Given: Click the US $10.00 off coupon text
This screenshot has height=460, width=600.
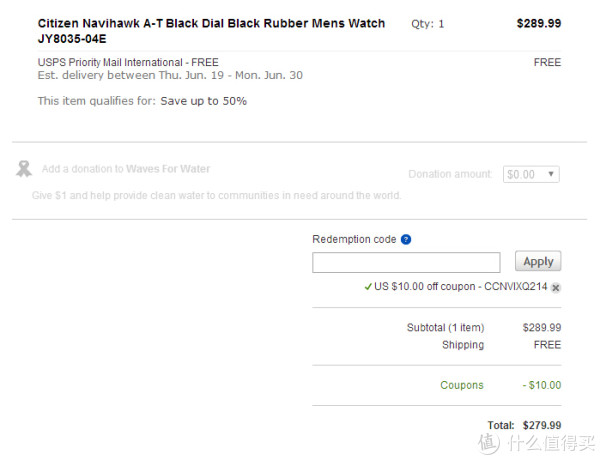Looking at the screenshot, I should (460, 287).
